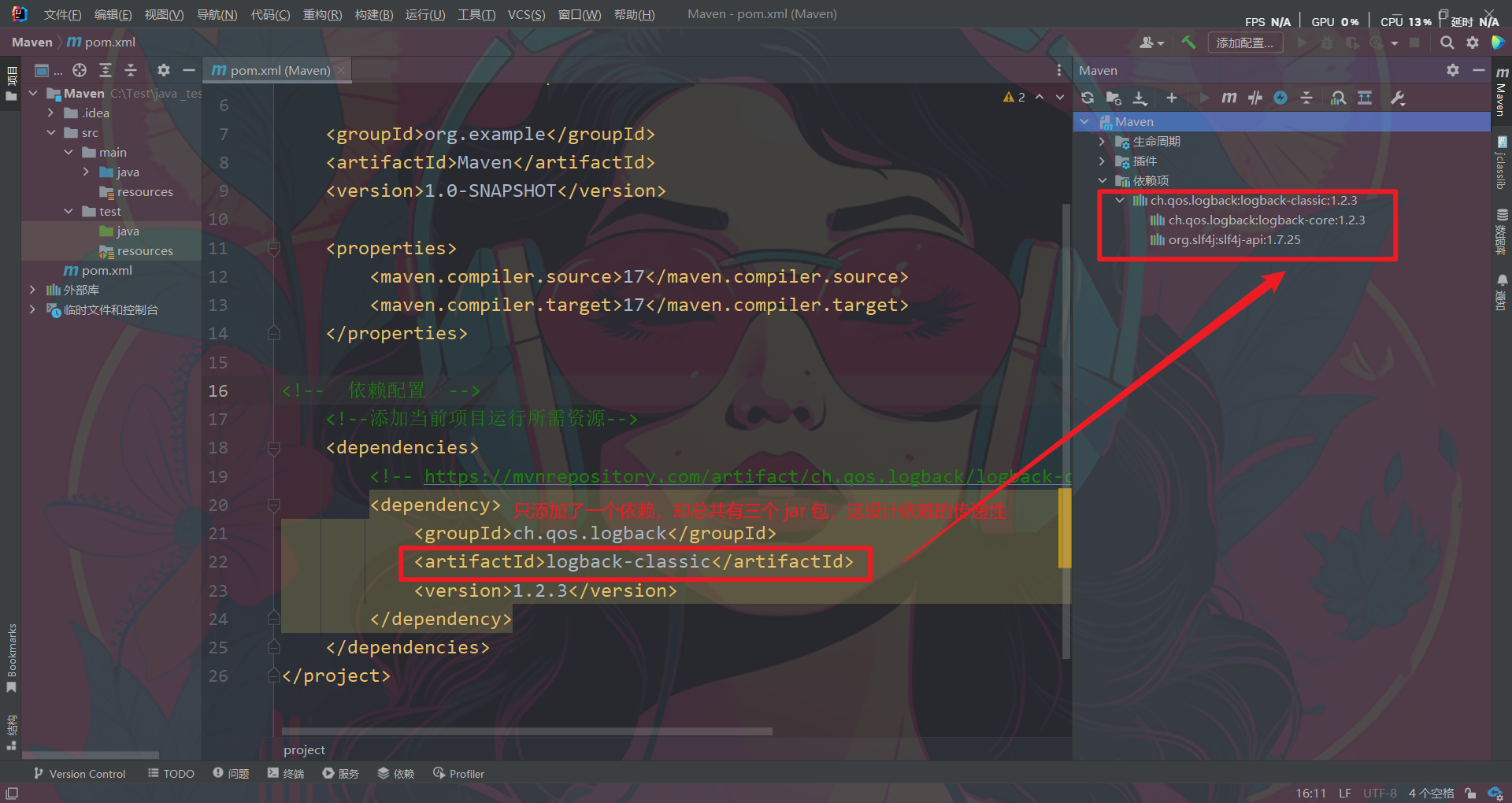1512x803 pixels.
Task: Download sources and documentation in Maven panel
Action: (x=1140, y=98)
